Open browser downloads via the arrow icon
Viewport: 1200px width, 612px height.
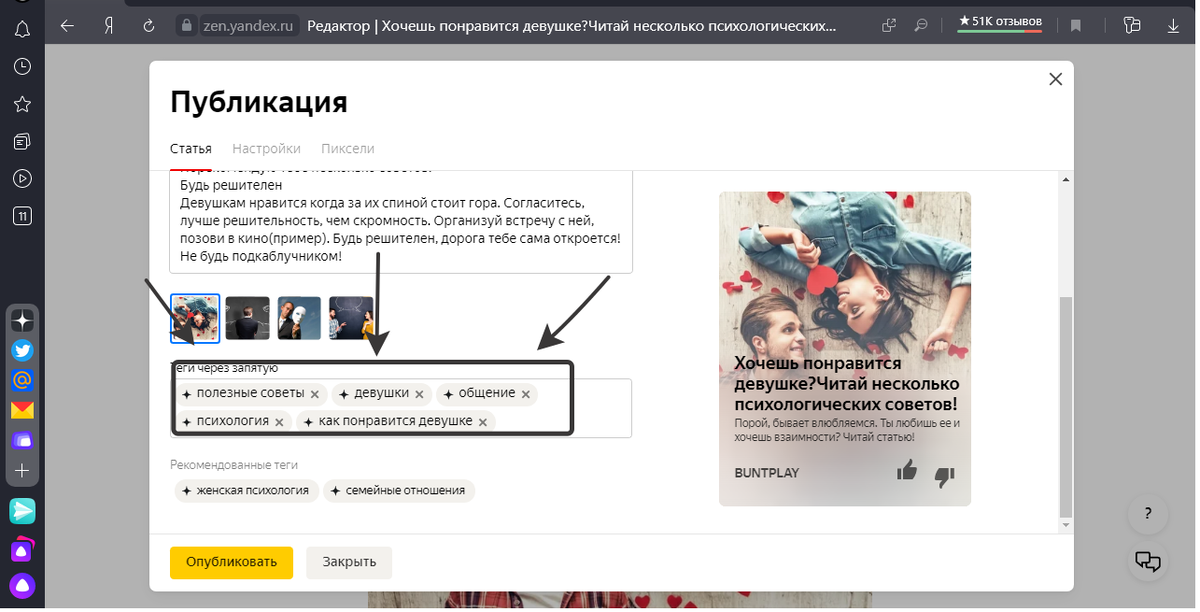coord(1172,25)
